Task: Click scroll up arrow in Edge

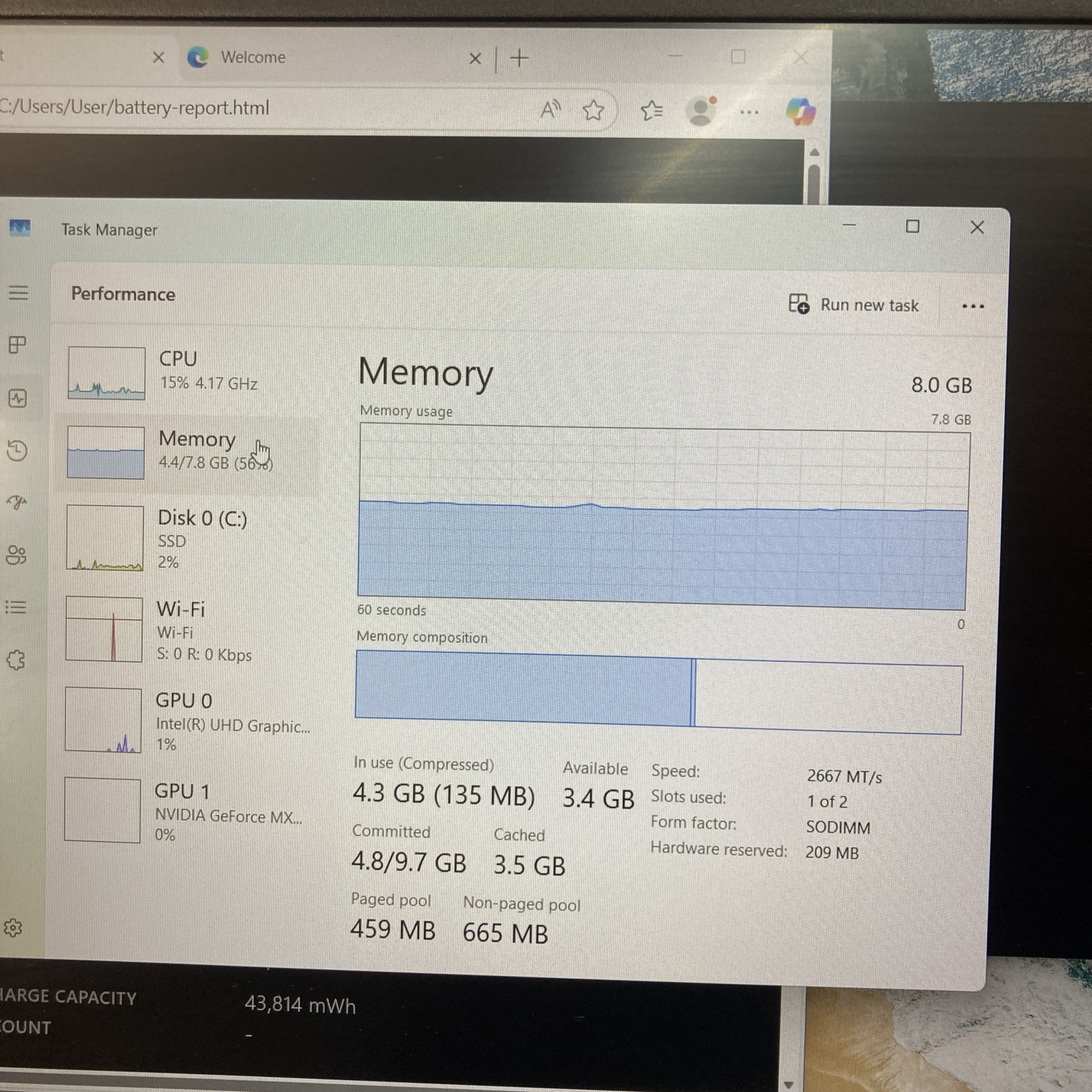Action: 814,151
